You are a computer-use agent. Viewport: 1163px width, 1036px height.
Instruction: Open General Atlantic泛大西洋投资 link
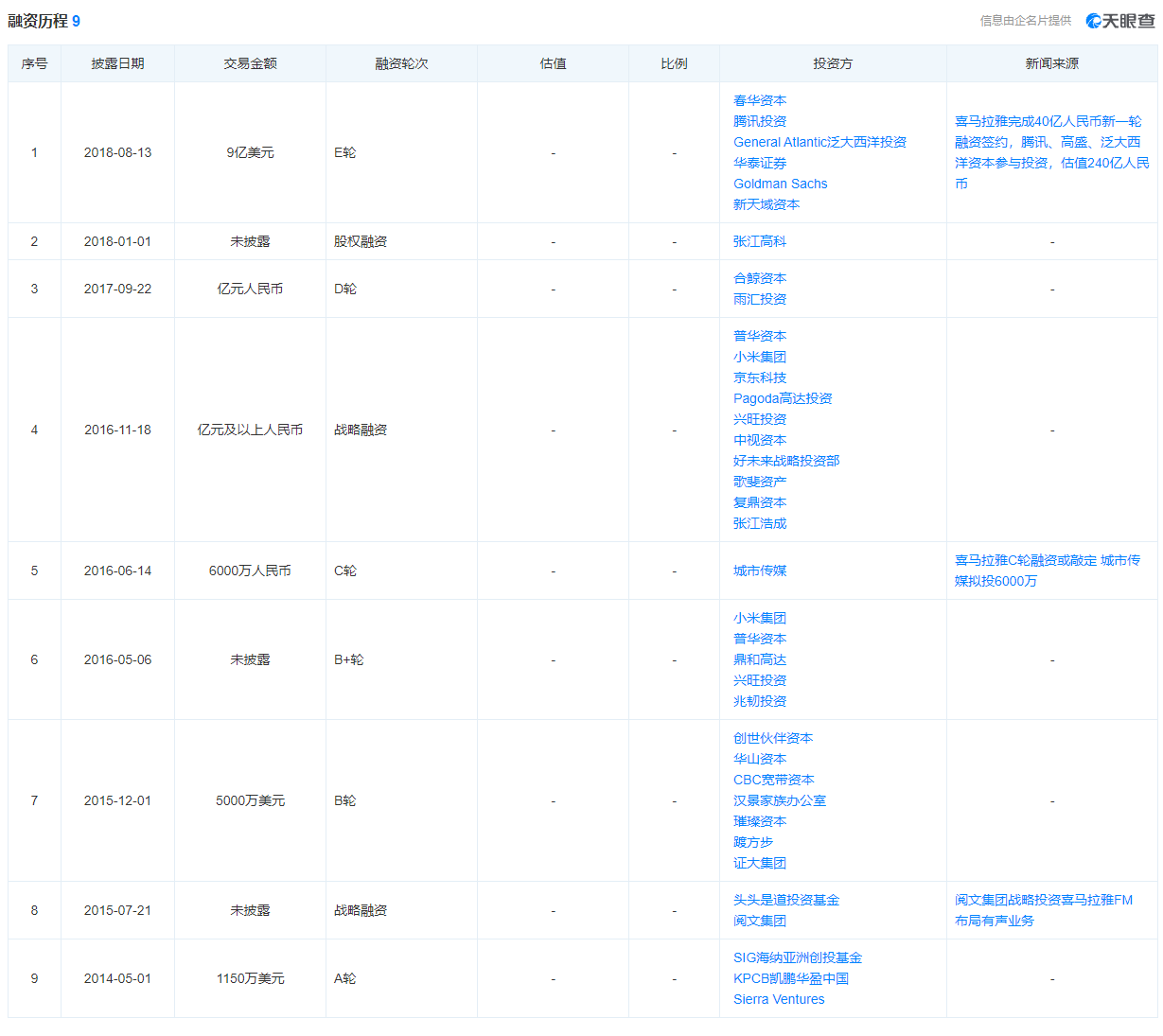pos(819,142)
